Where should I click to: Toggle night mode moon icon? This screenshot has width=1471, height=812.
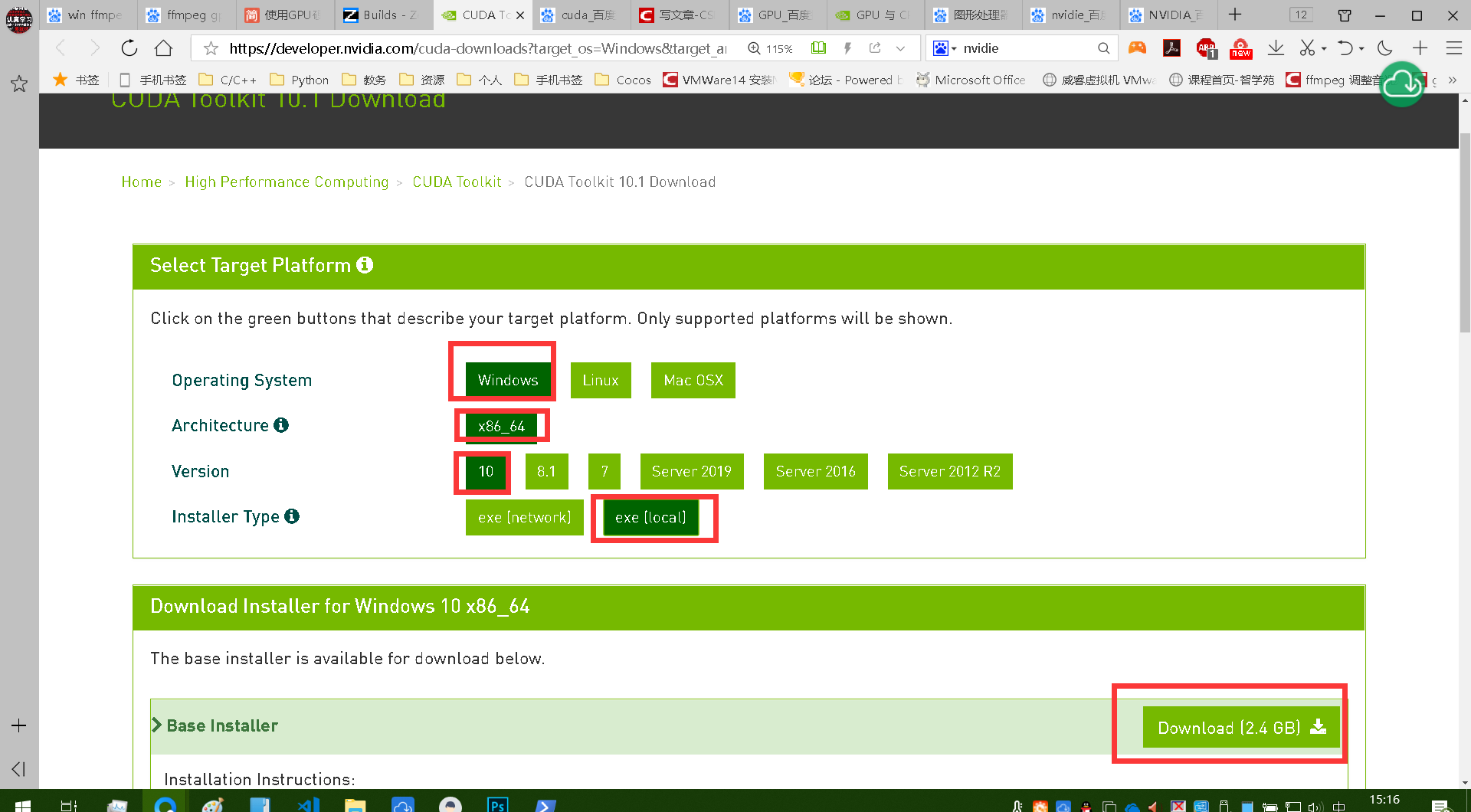tap(1384, 48)
